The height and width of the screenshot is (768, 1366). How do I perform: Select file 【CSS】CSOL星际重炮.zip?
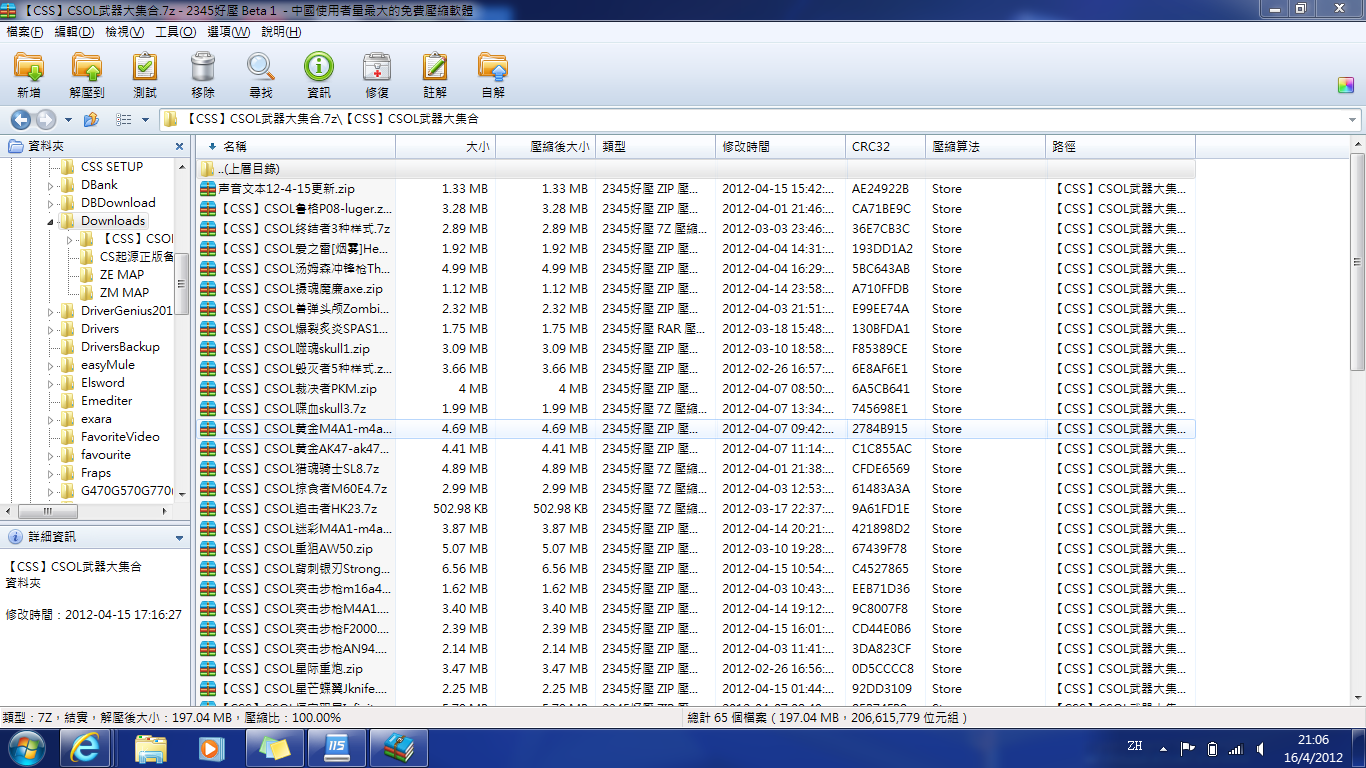point(696,668)
